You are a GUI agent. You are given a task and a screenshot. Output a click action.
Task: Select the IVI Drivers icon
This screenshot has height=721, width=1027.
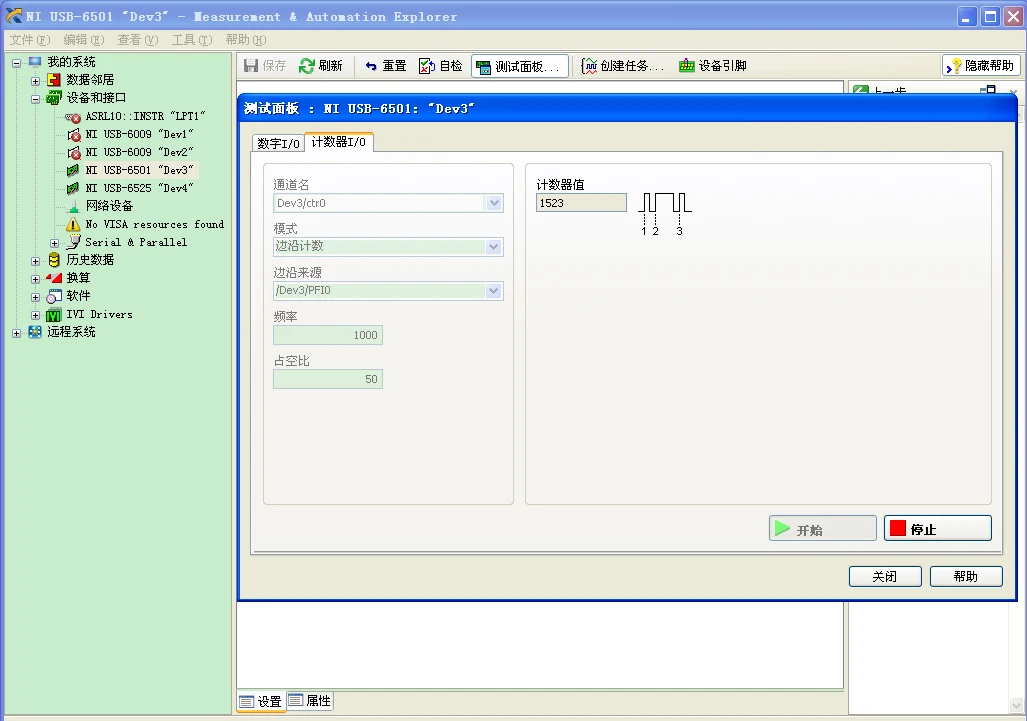pyautogui.click(x=54, y=315)
